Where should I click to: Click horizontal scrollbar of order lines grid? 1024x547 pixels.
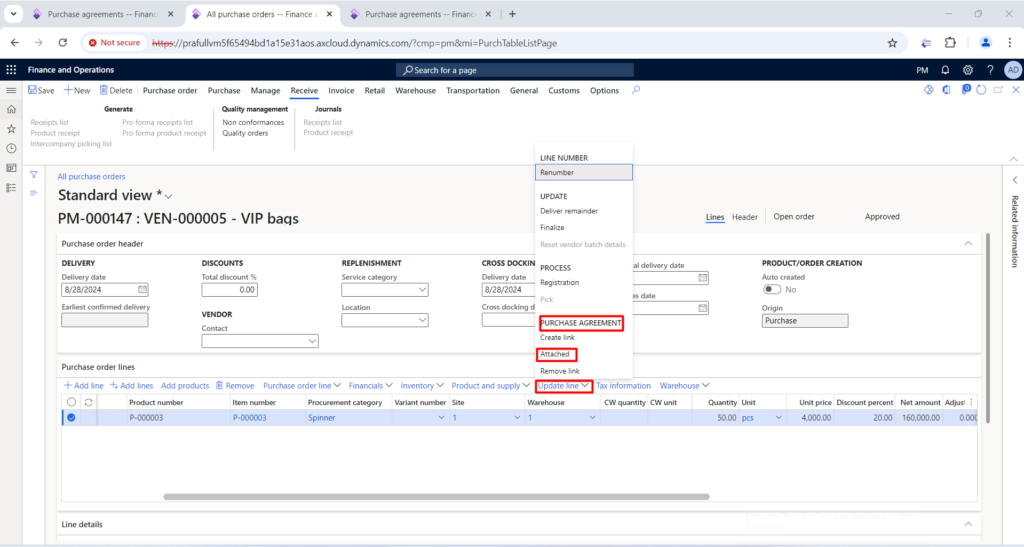436,497
